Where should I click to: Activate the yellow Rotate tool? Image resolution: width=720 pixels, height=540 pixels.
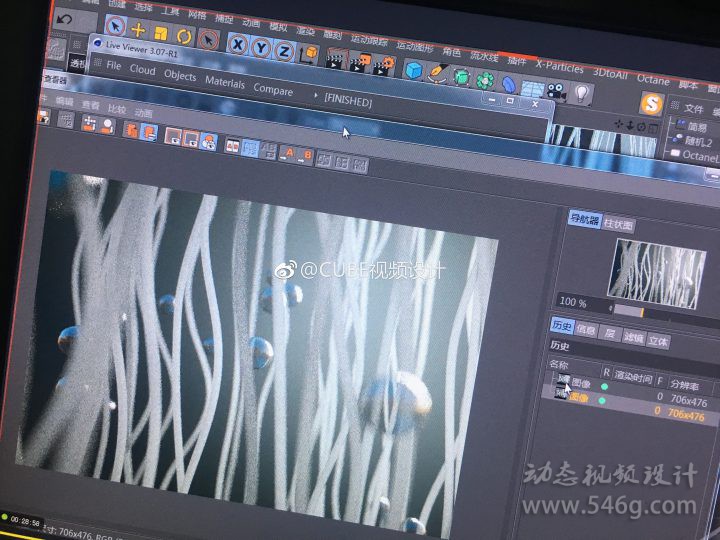point(184,36)
